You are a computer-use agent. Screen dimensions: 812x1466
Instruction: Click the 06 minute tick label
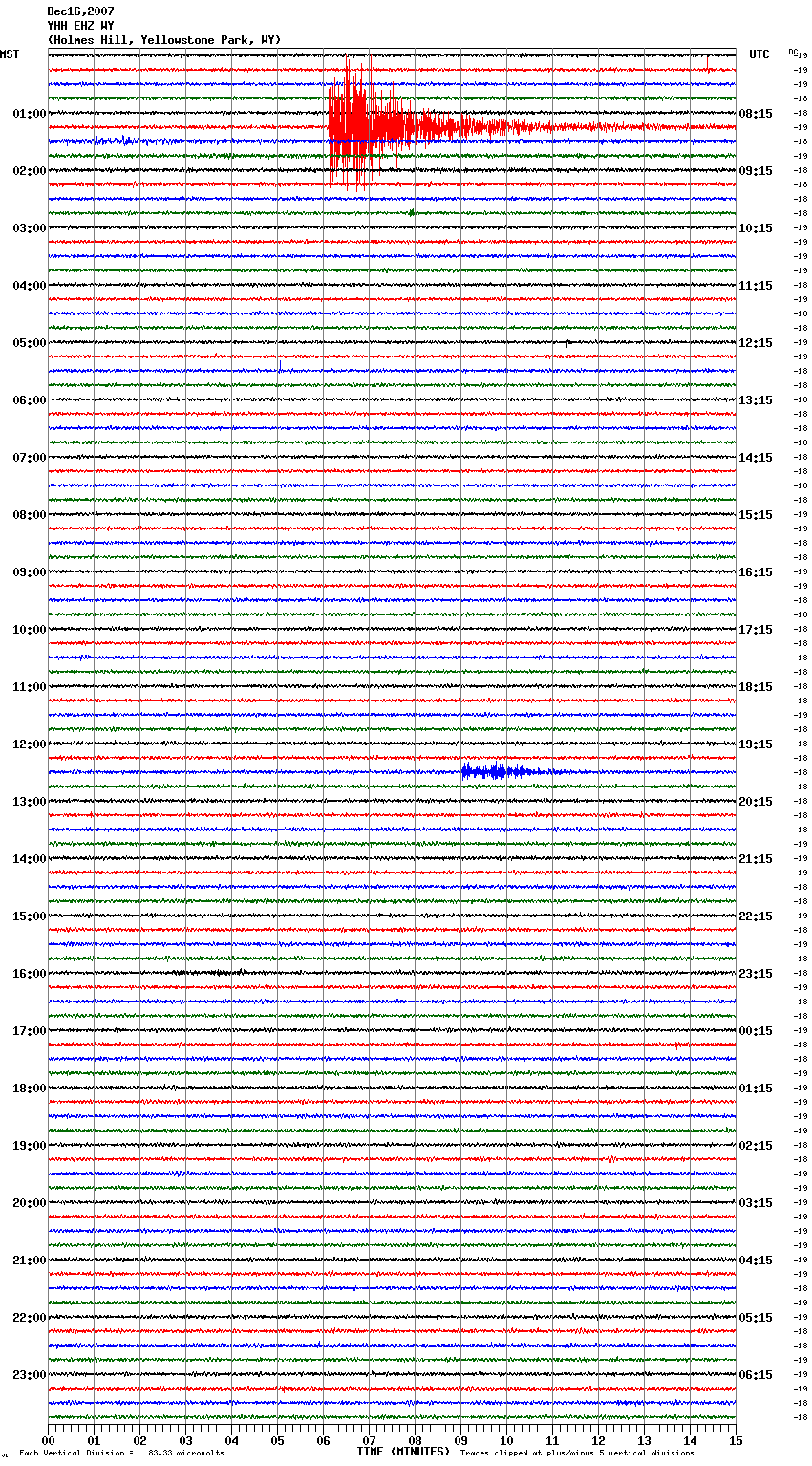coord(323,1440)
